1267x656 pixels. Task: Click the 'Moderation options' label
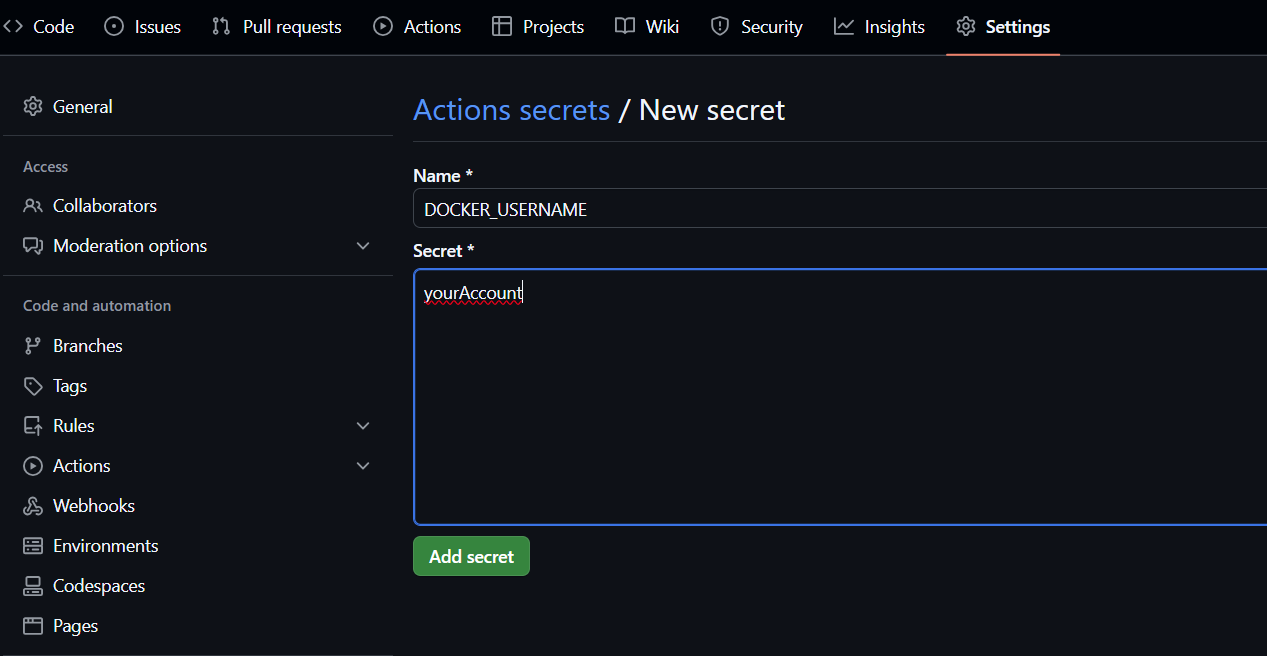tap(130, 246)
